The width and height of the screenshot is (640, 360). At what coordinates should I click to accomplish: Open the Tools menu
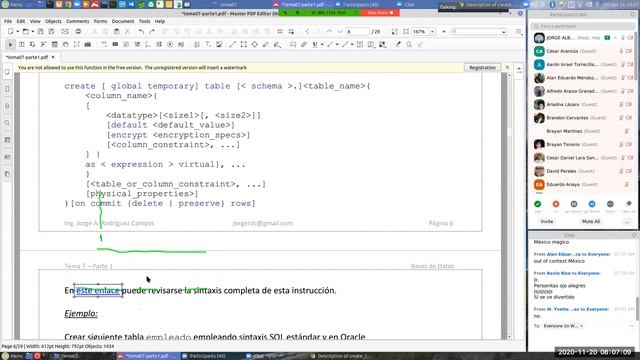pos(144,21)
